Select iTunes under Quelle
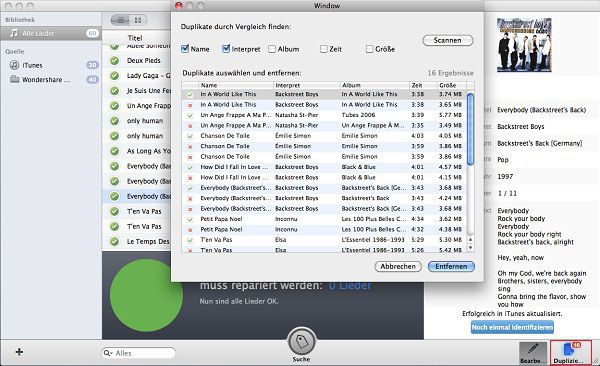 pyautogui.click(x=51, y=65)
